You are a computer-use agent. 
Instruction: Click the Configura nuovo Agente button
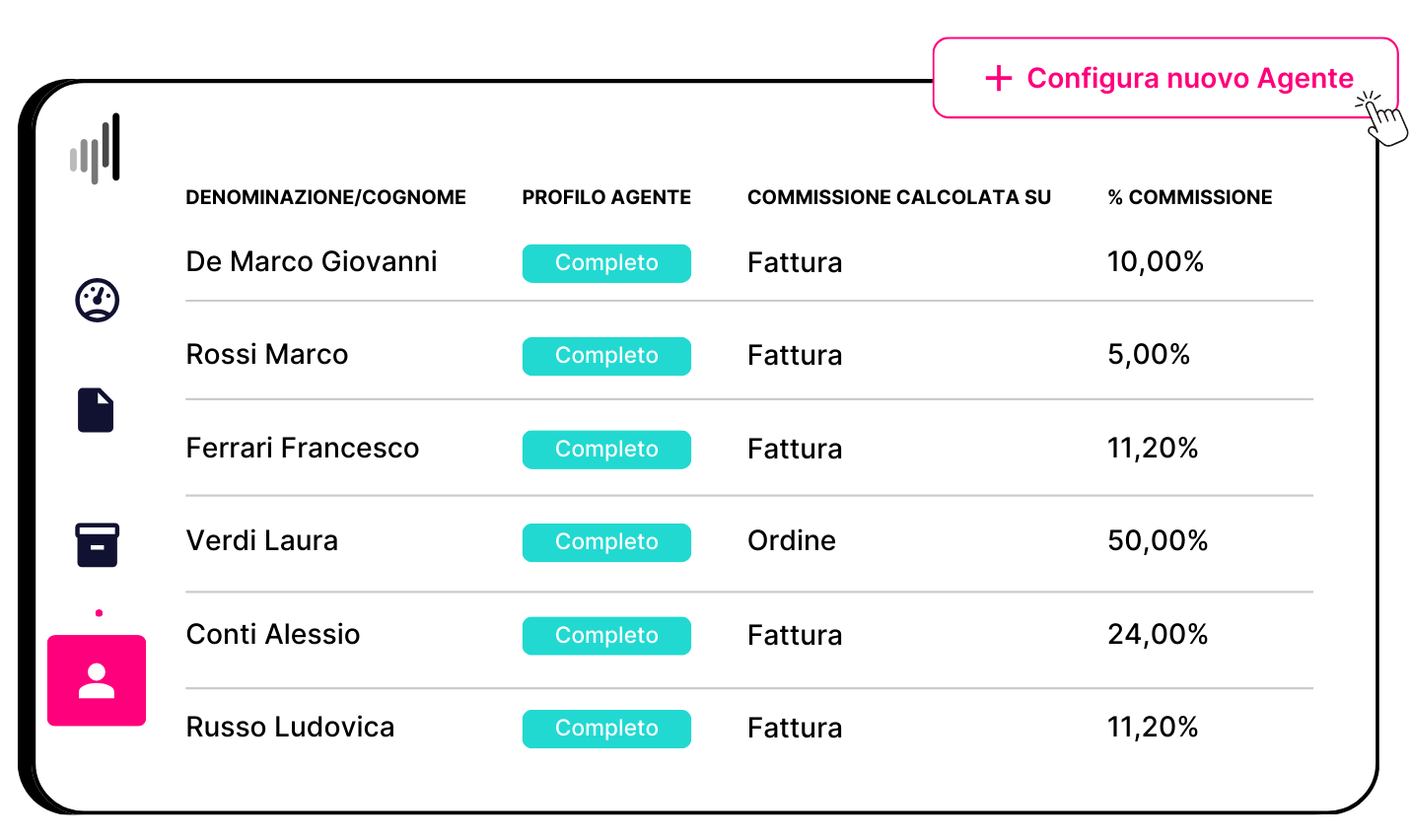coord(1165,78)
